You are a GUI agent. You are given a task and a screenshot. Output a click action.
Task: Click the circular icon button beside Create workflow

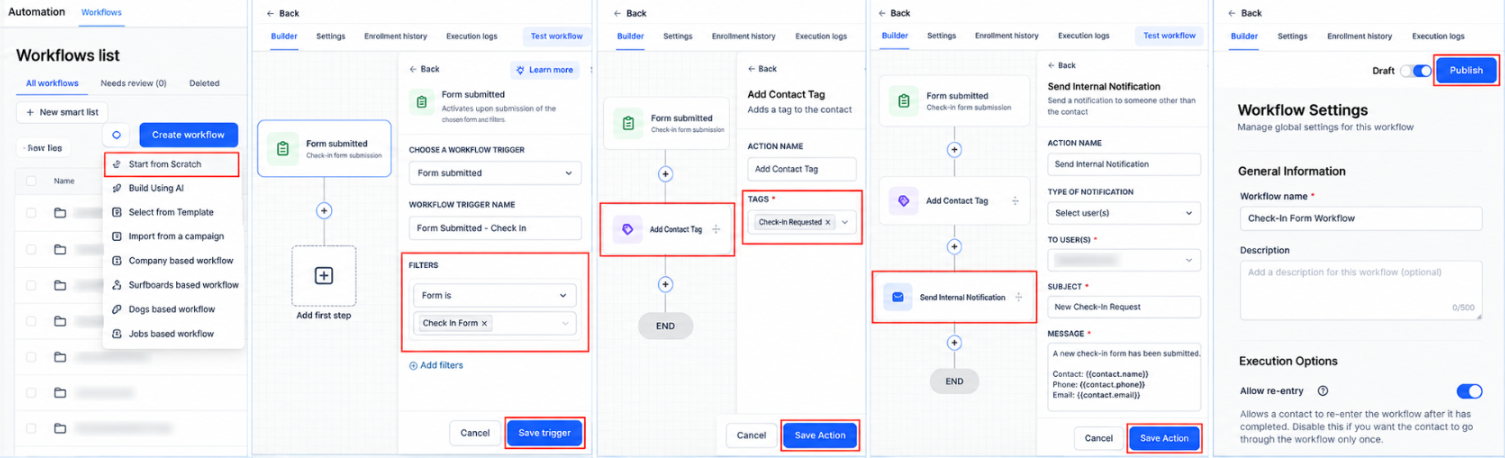(117, 135)
